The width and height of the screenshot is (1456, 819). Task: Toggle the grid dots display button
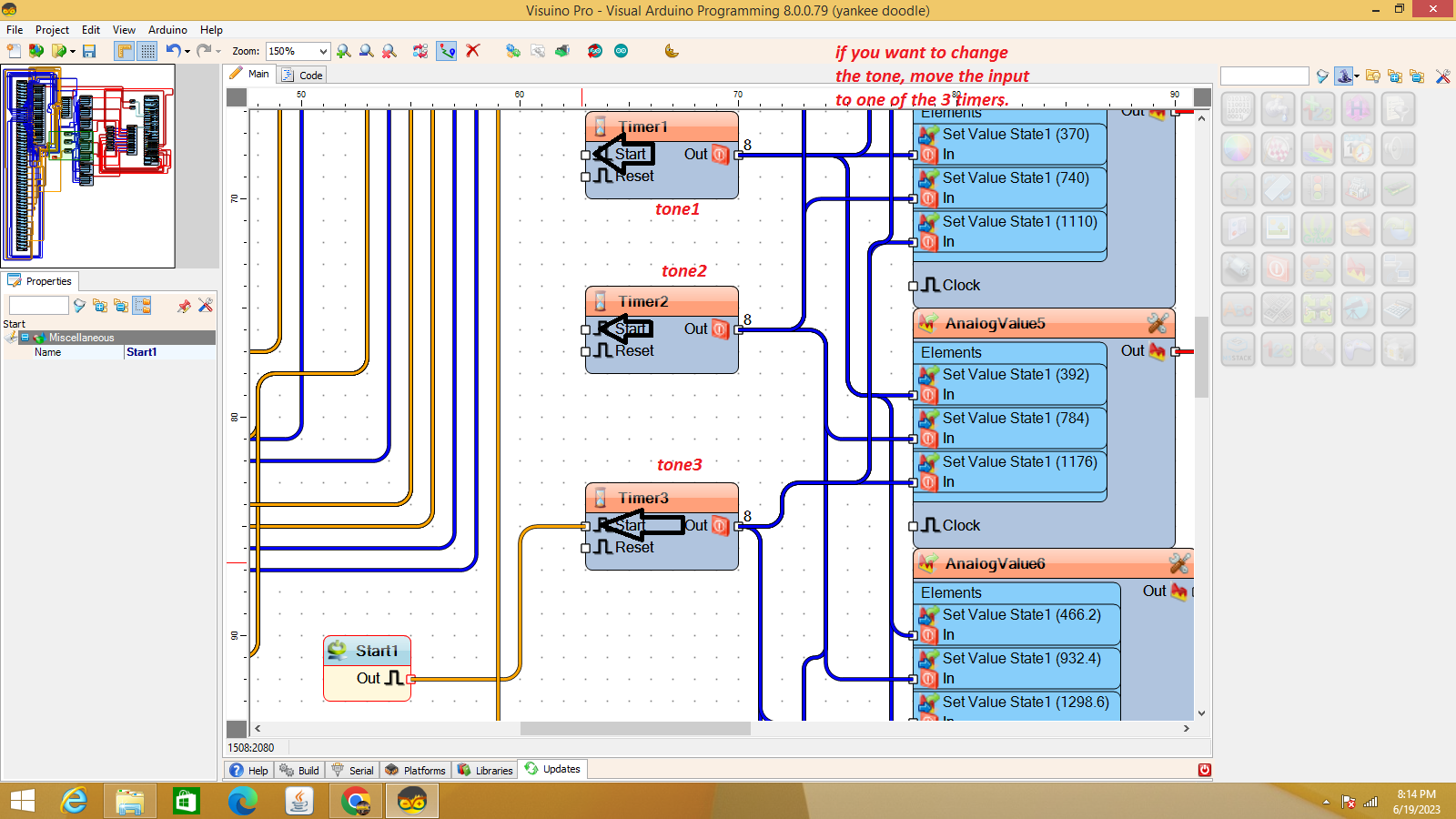tap(147, 51)
